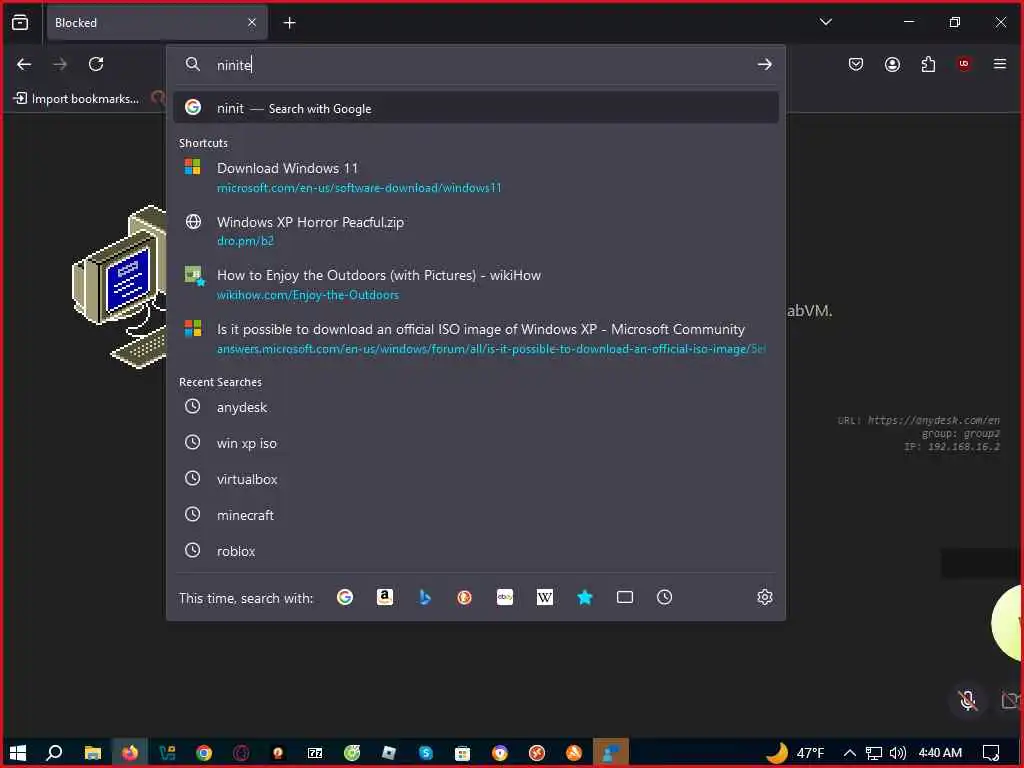The height and width of the screenshot is (768, 1024).
Task: Go back to the previous page
Action: pyautogui.click(x=24, y=64)
